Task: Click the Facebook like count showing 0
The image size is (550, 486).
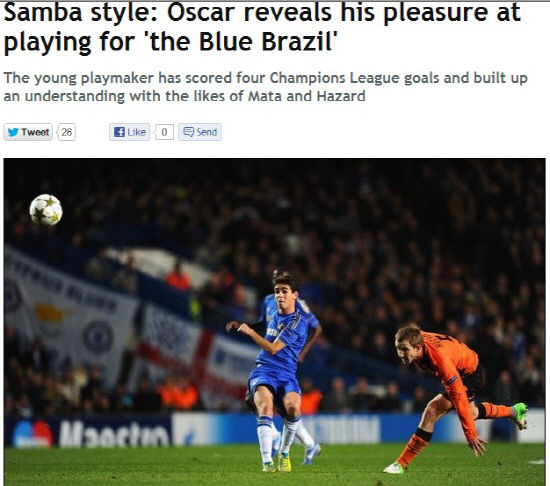Action: (x=164, y=132)
